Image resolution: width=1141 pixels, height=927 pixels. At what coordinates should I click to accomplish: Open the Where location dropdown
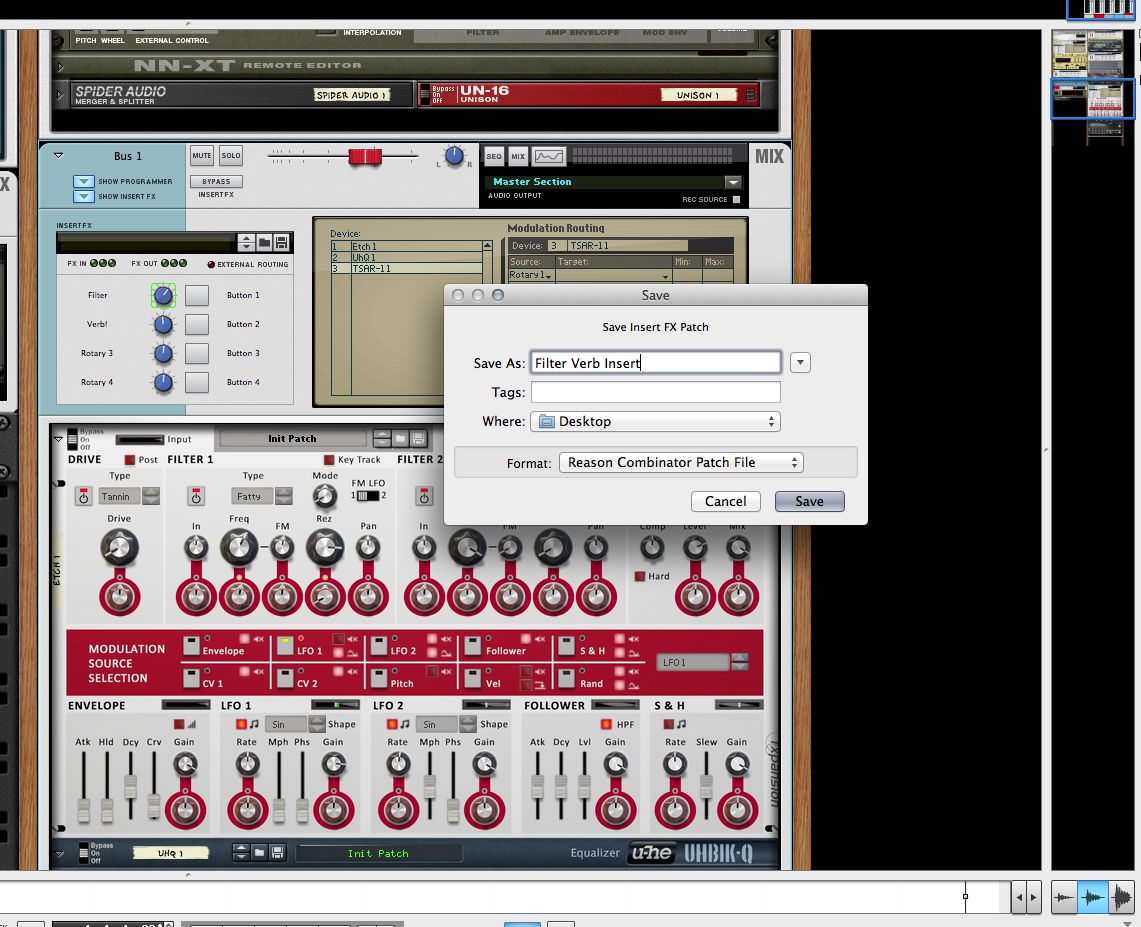pyautogui.click(x=655, y=421)
